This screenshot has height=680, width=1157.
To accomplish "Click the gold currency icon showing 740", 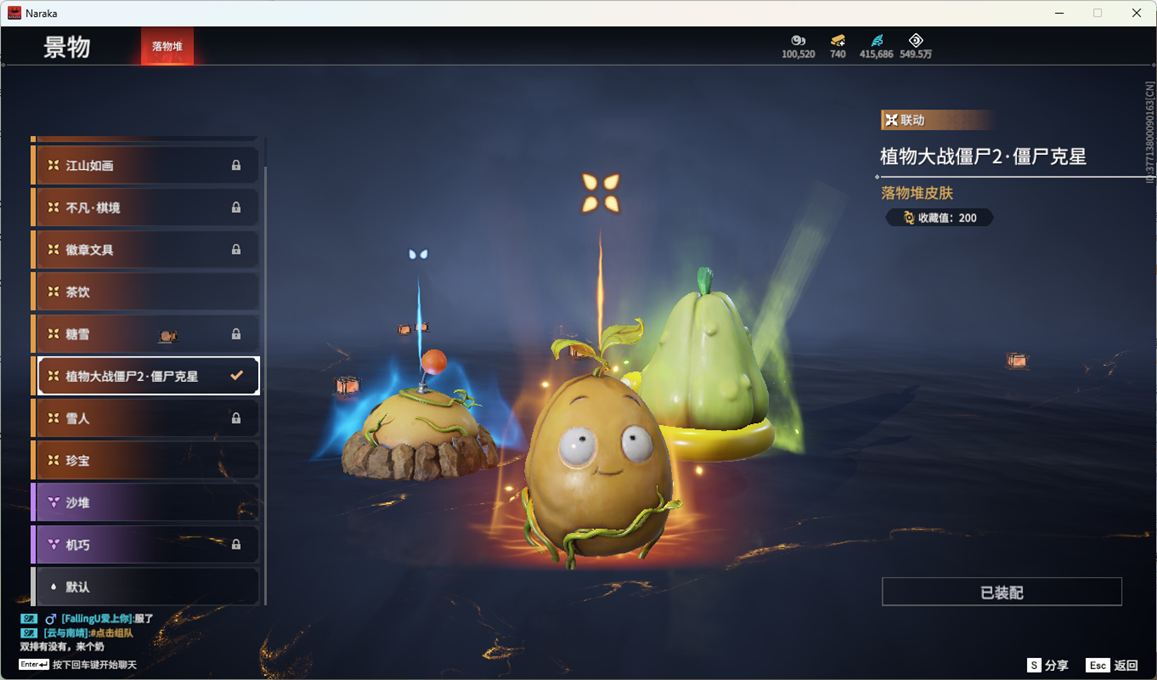I will point(837,41).
